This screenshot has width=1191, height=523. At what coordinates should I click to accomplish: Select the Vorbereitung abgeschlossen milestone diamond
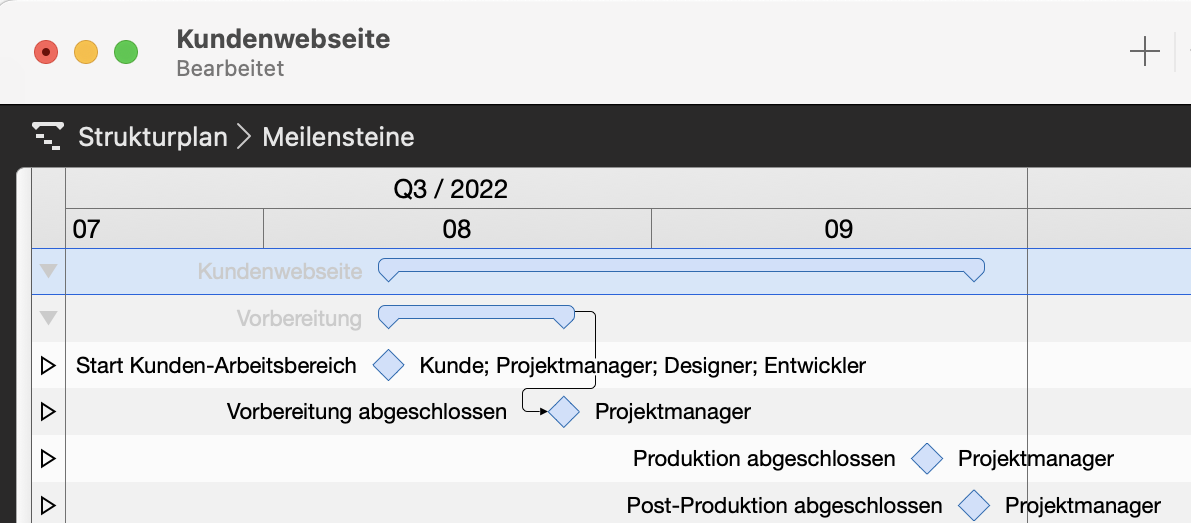pyautogui.click(x=564, y=411)
